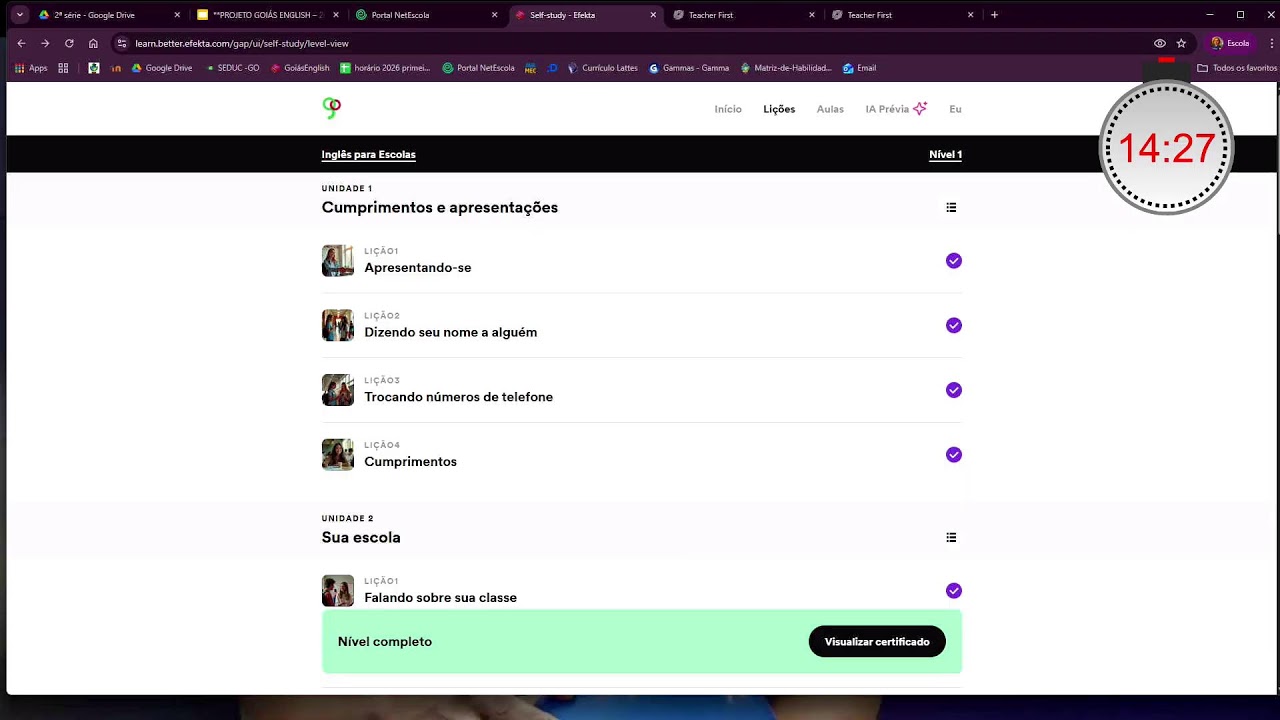1280x720 pixels.
Task: Go back with browser back arrow
Action: pos(21,44)
